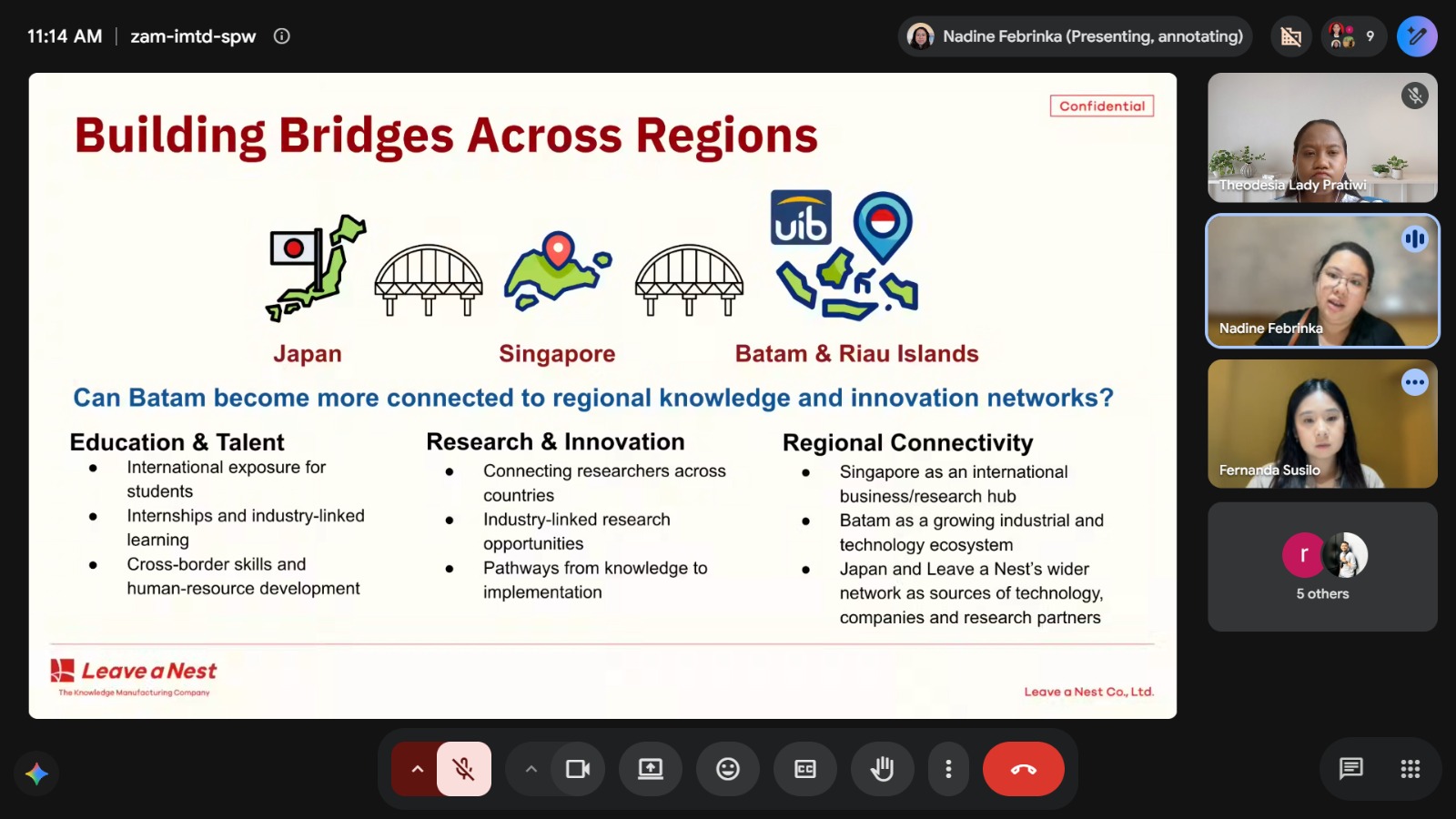
Task: Click the 11:14 AM time display
Action: [x=65, y=36]
